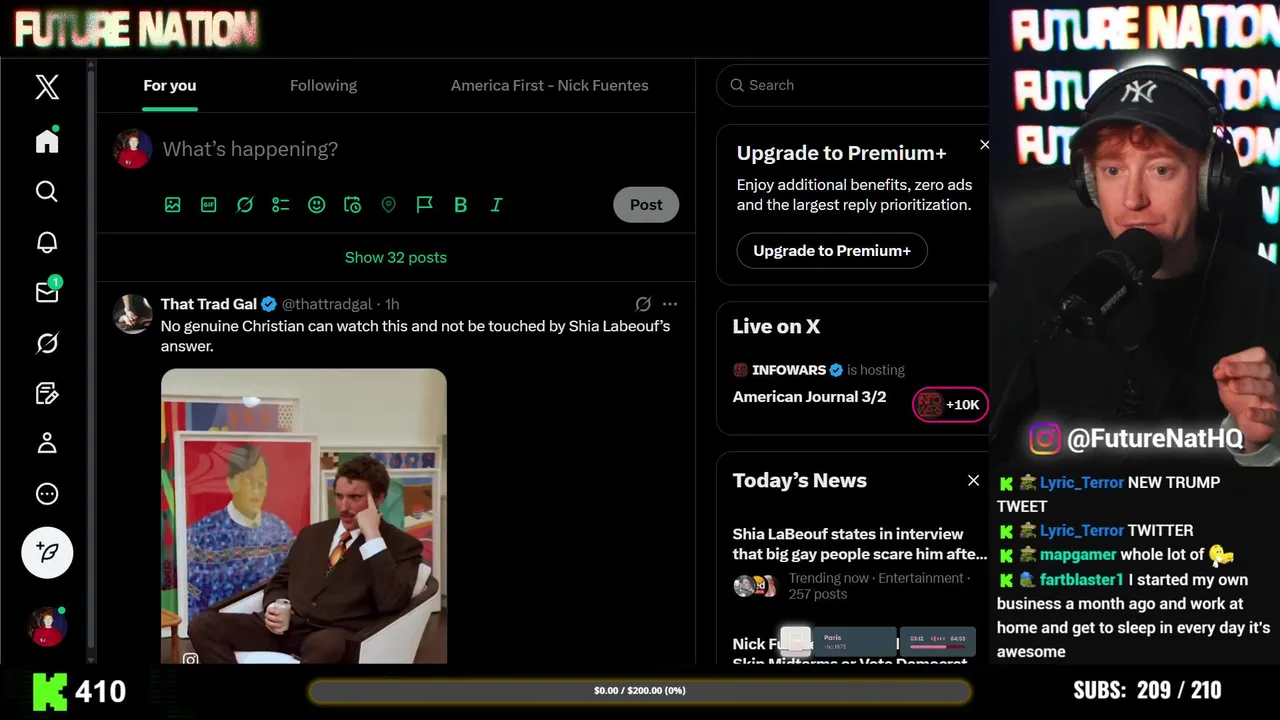This screenshot has width=1280, height=720.
Task: Select the For you tab
Action: 170,86
